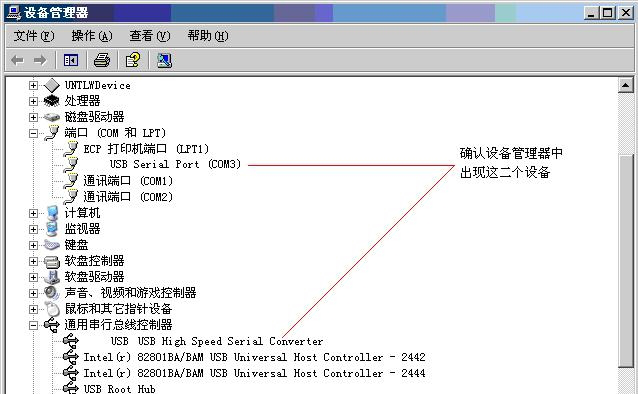638x409 pixels.
Task: Expand the 声音、视频和游戏控制器 node
Action: [x=33, y=293]
